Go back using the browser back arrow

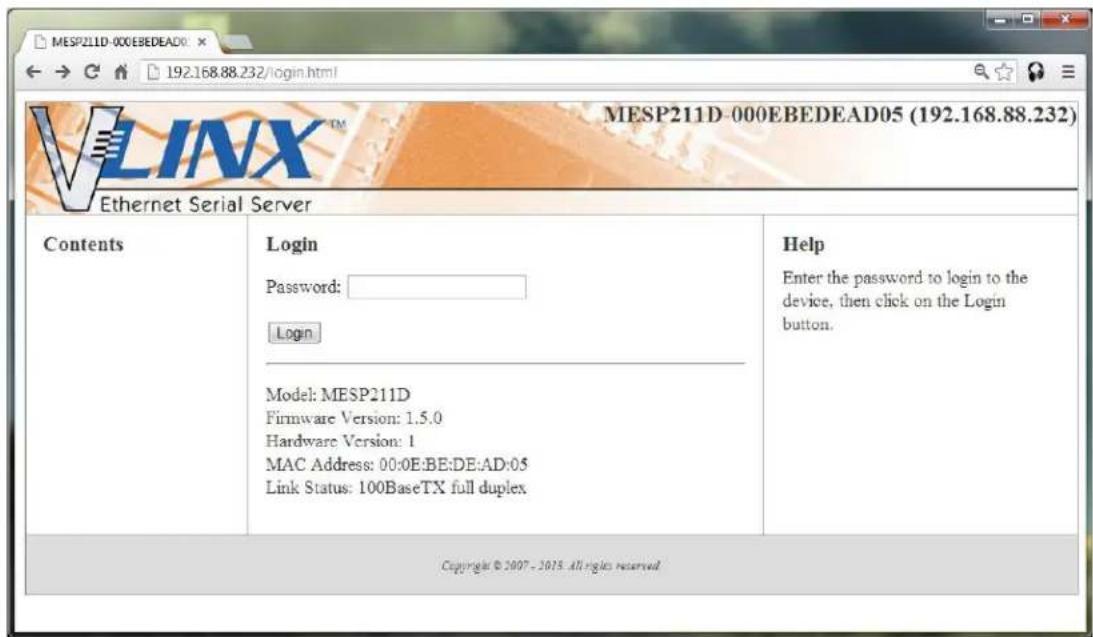point(33,72)
